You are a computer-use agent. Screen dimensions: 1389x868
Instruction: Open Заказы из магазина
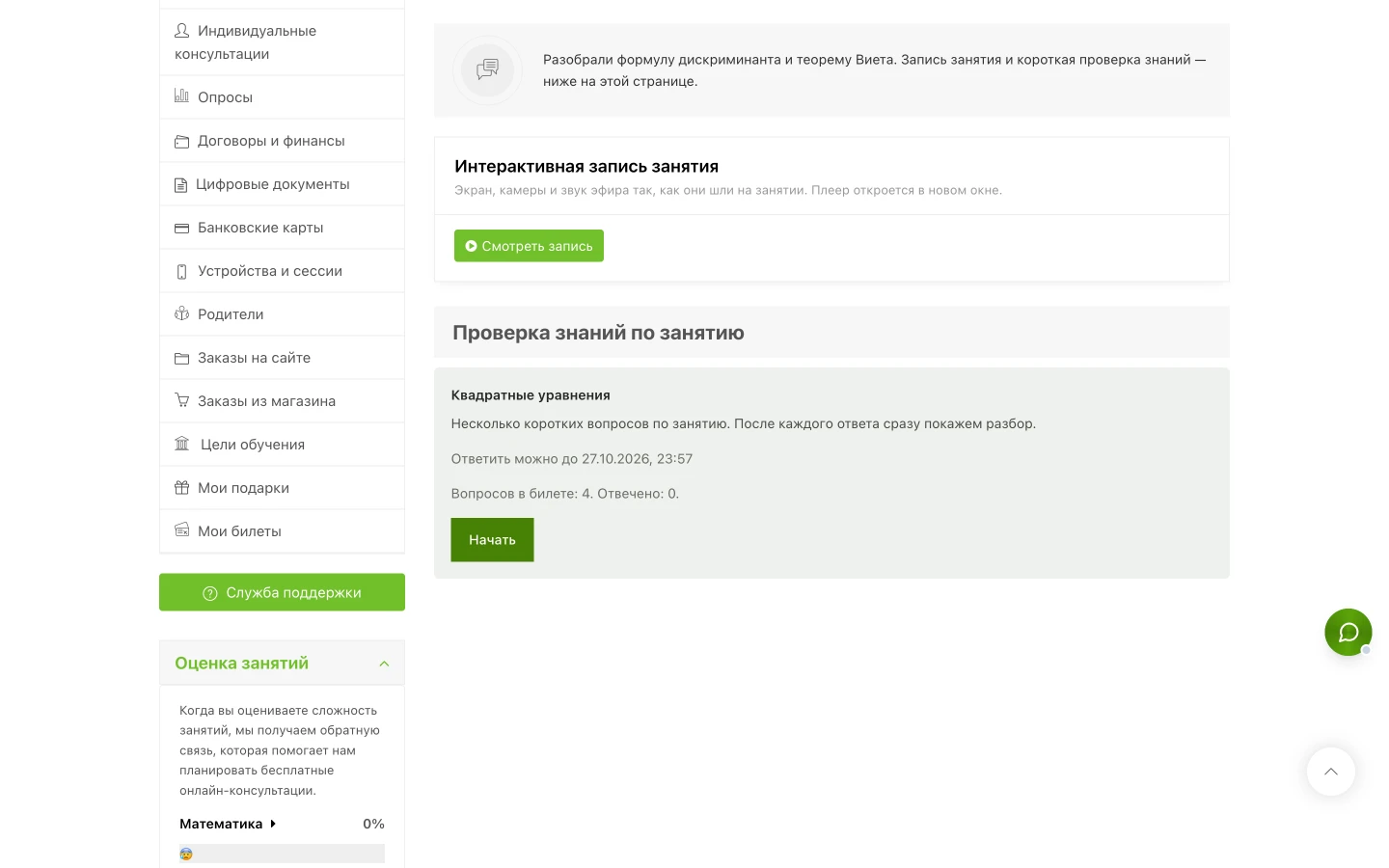click(282, 401)
